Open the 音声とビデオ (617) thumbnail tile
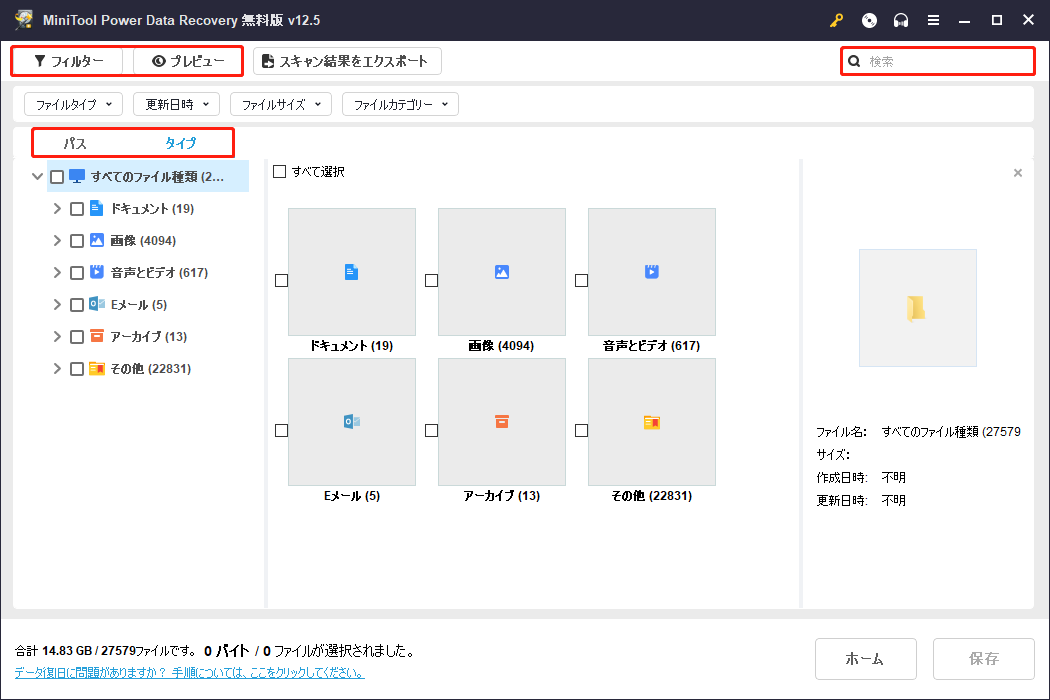1050x700 pixels. (x=652, y=271)
